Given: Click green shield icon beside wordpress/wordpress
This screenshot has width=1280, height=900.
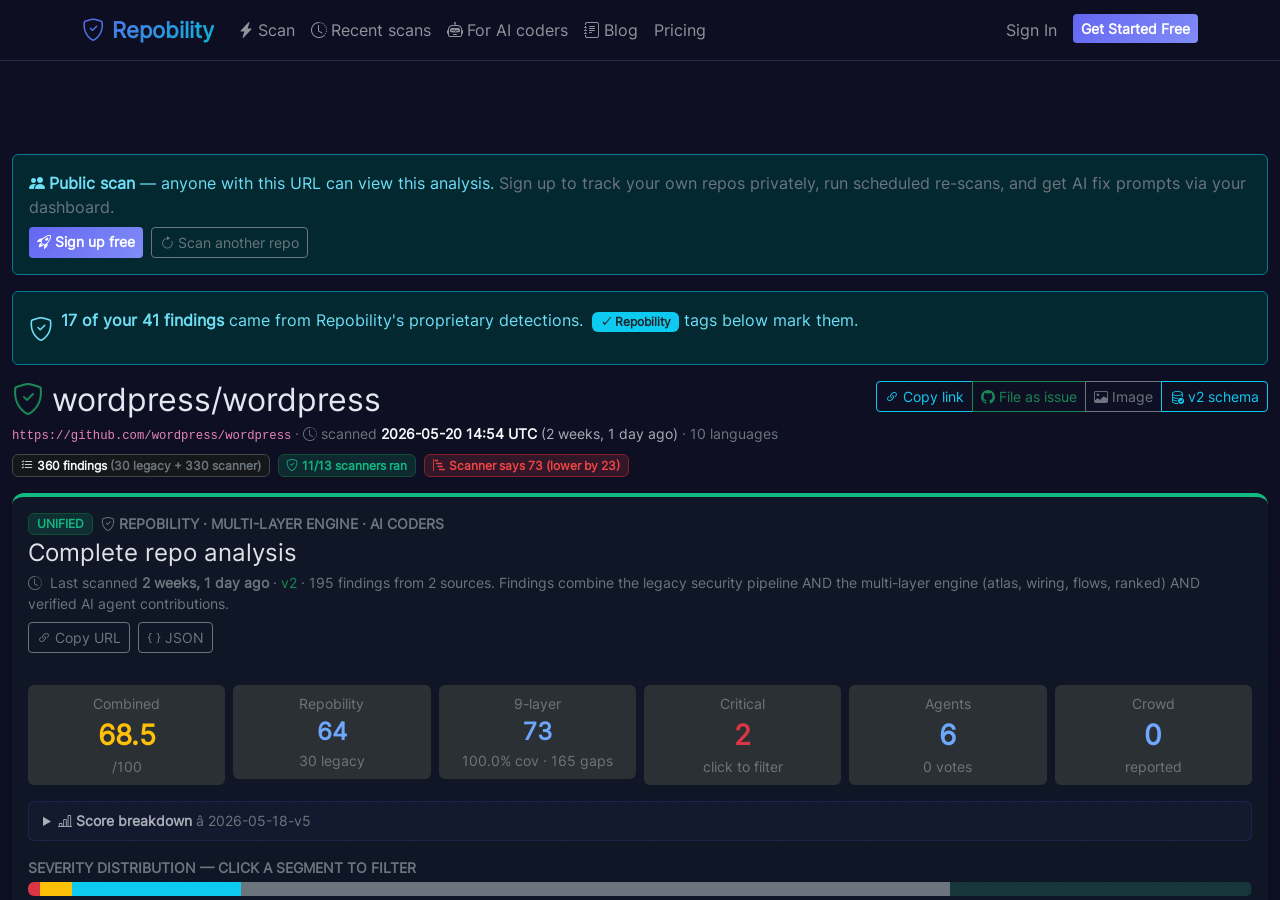Looking at the screenshot, I should tap(28, 399).
